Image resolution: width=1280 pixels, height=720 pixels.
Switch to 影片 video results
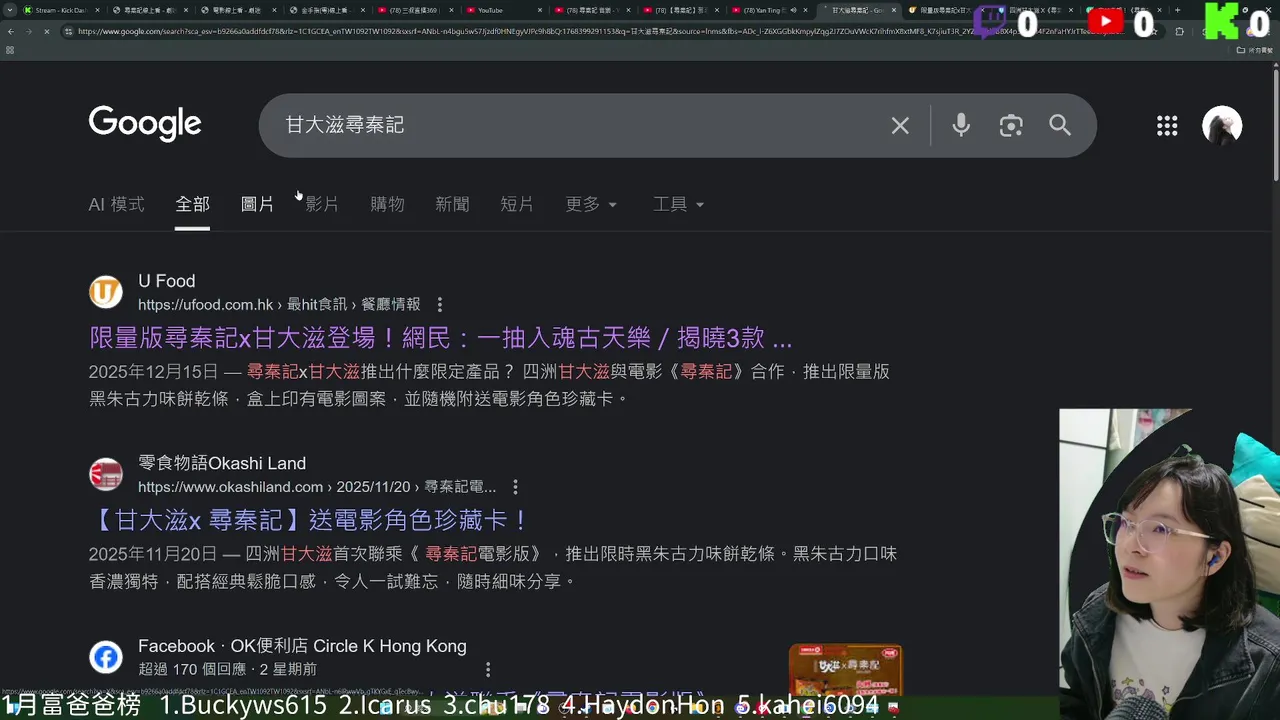[x=322, y=204]
